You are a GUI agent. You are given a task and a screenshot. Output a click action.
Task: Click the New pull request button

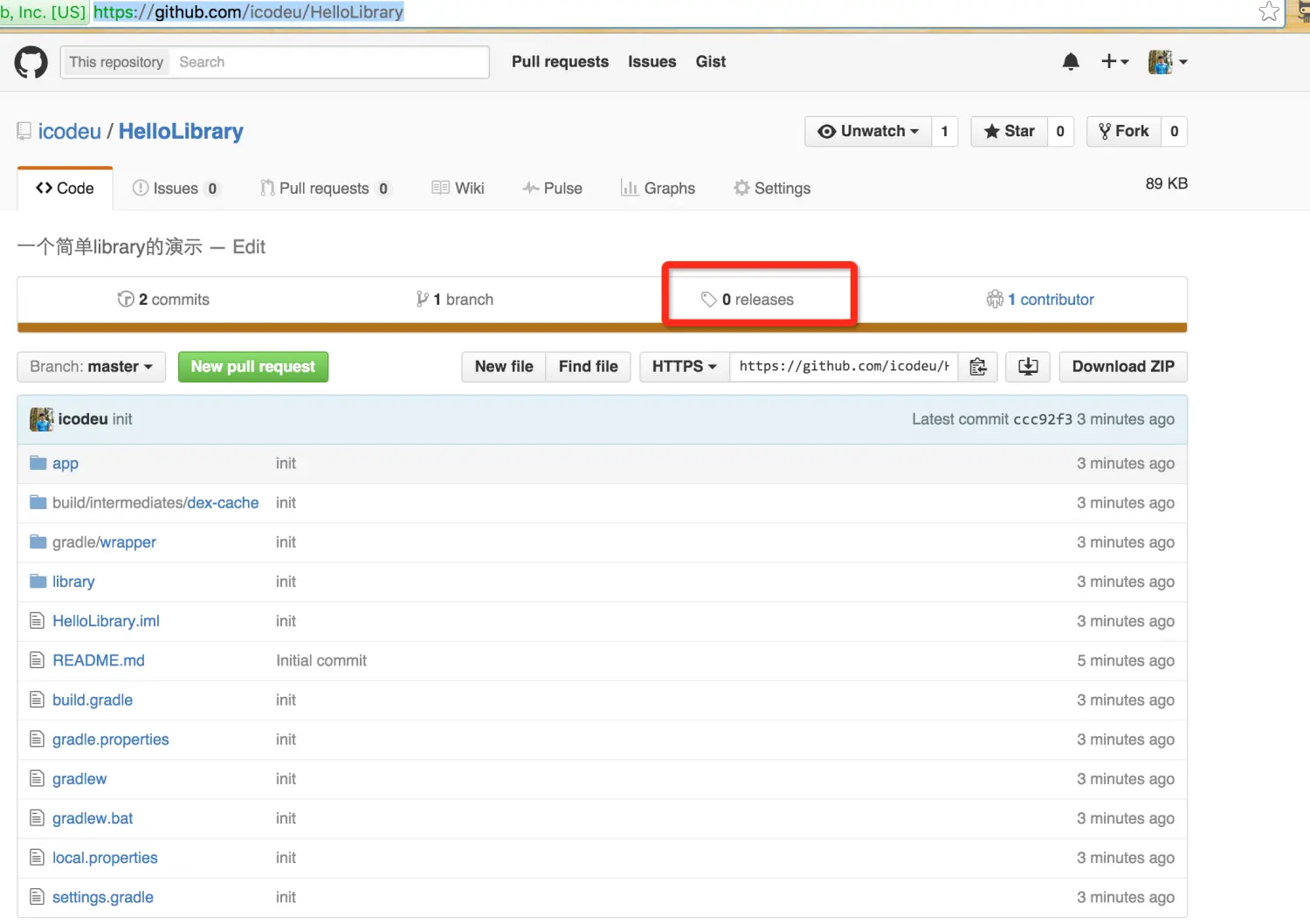(253, 367)
